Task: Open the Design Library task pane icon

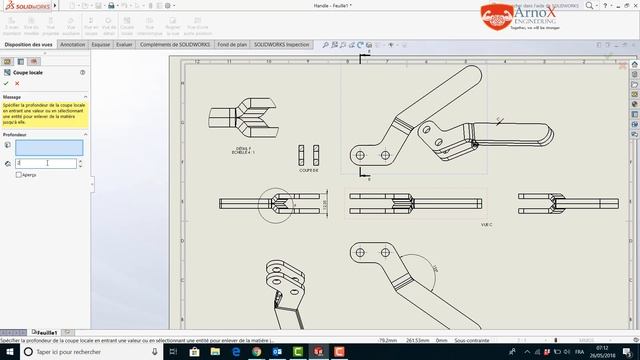Action: tap(635, 75)
